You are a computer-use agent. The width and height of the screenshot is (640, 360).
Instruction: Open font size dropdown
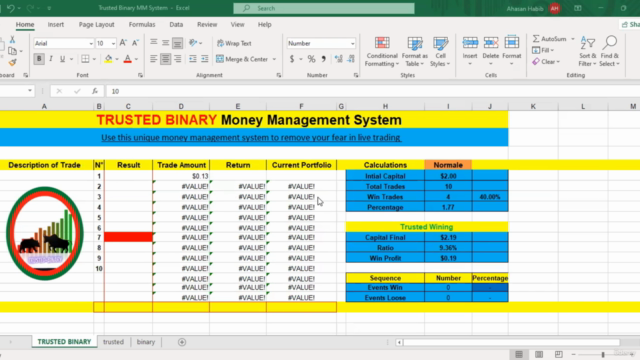click(x=113, y=43)
